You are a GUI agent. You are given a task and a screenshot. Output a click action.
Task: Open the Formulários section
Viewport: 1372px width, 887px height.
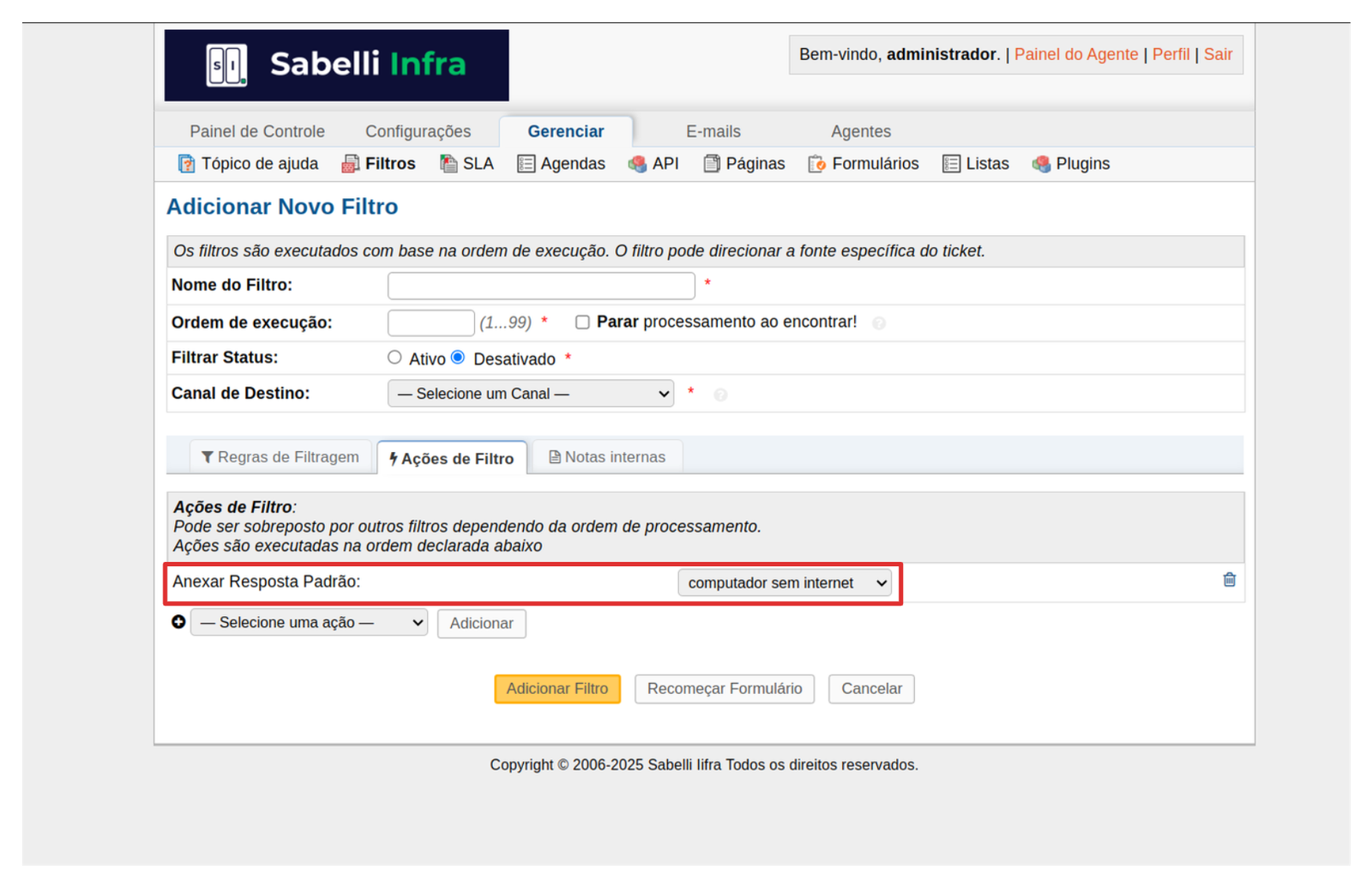[864, 164]
